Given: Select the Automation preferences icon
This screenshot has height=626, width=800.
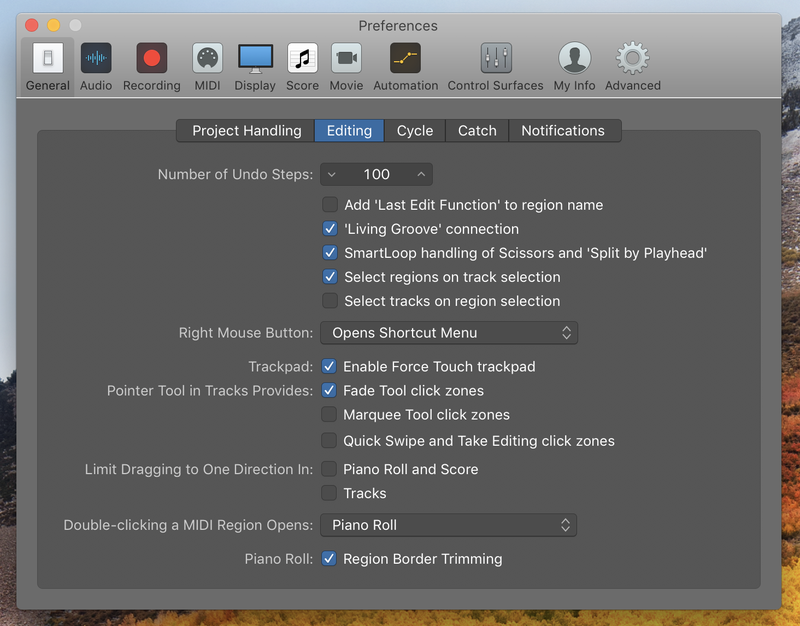Looking at the screenshot, I should 406,58.
